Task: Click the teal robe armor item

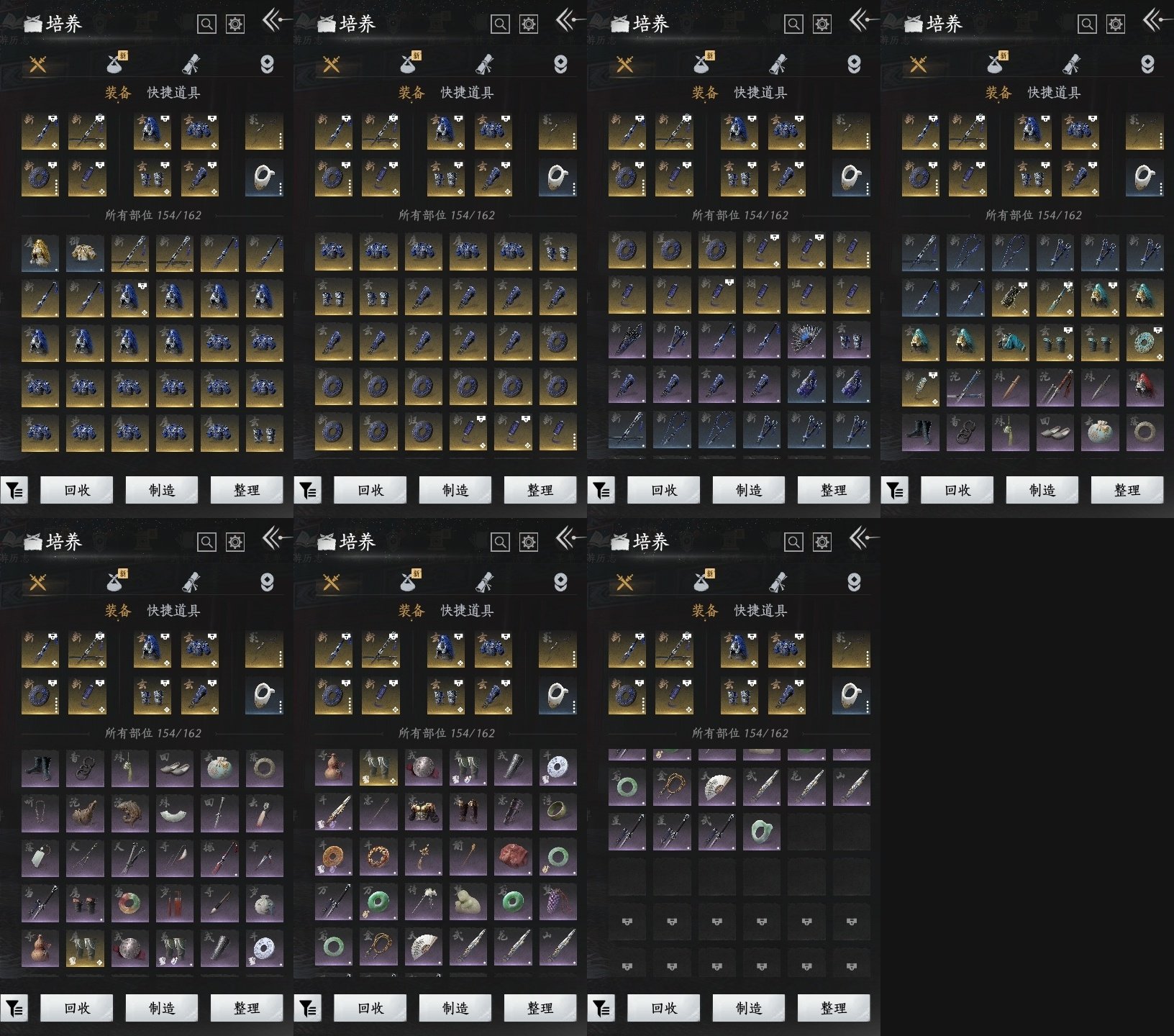Action: [1010, 342]
